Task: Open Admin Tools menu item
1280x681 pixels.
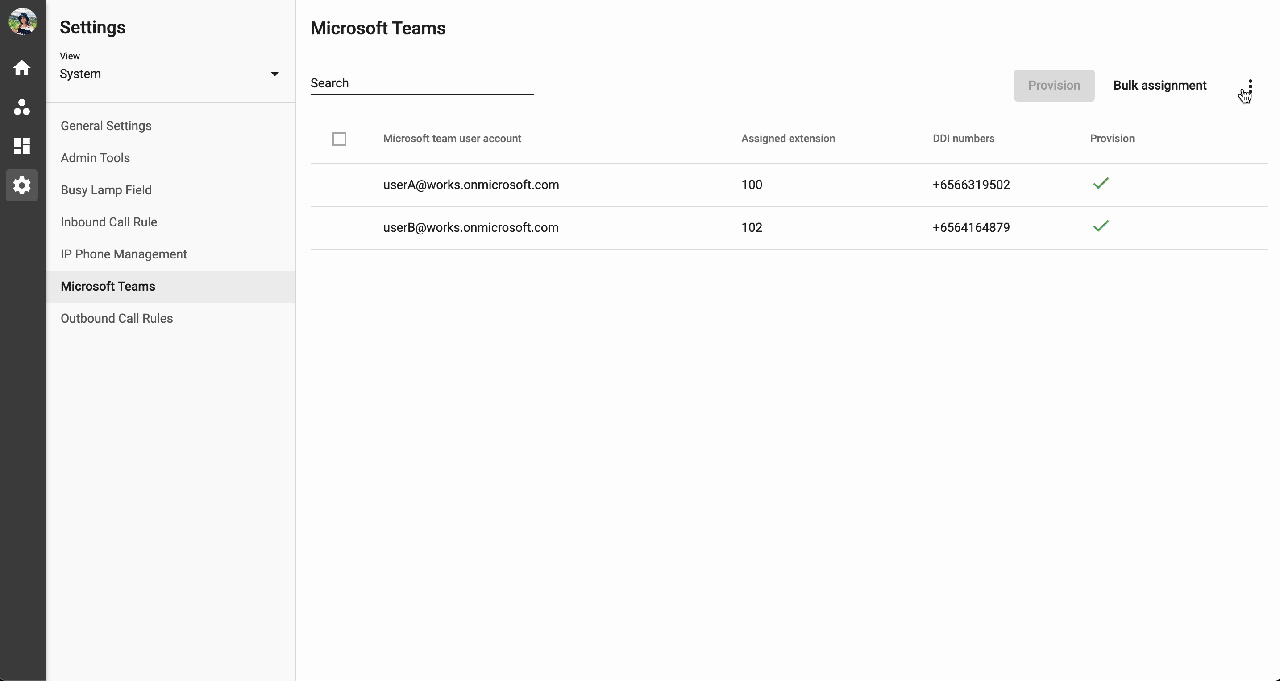Action: tap(170, 158)
